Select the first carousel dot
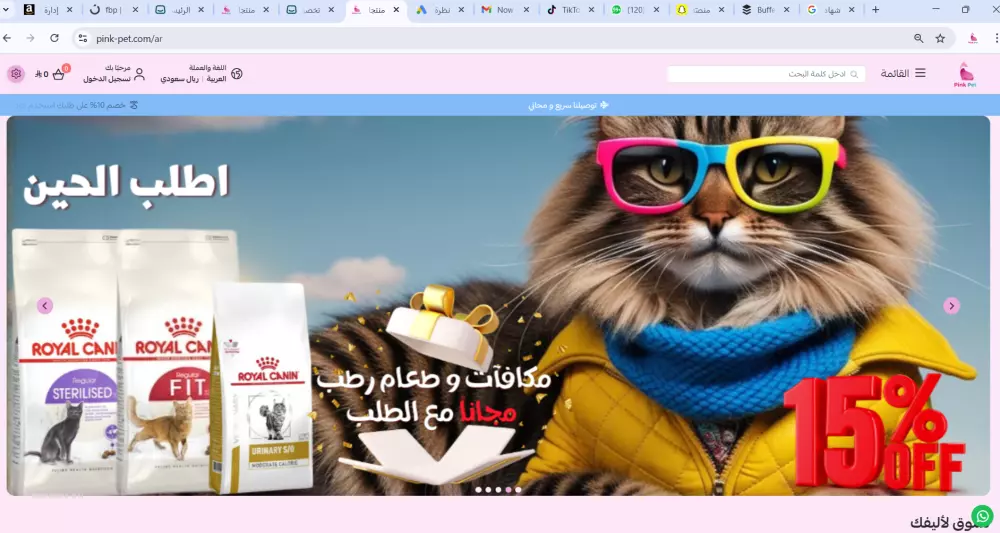Viewport: 1000px width, 533px height. pos(478,490)
